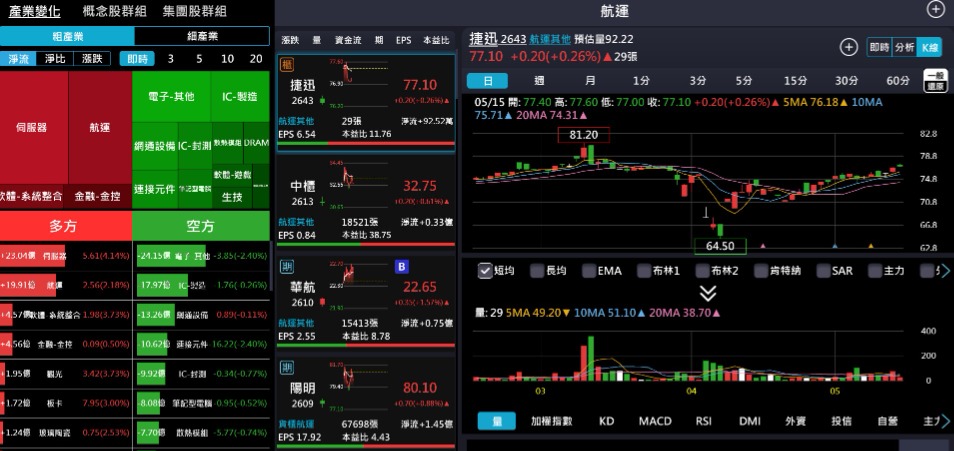The width and height of the screenshot is (954, 451).
Task: Click the blue B badge on 華航 card
Action: pos(401,267)
